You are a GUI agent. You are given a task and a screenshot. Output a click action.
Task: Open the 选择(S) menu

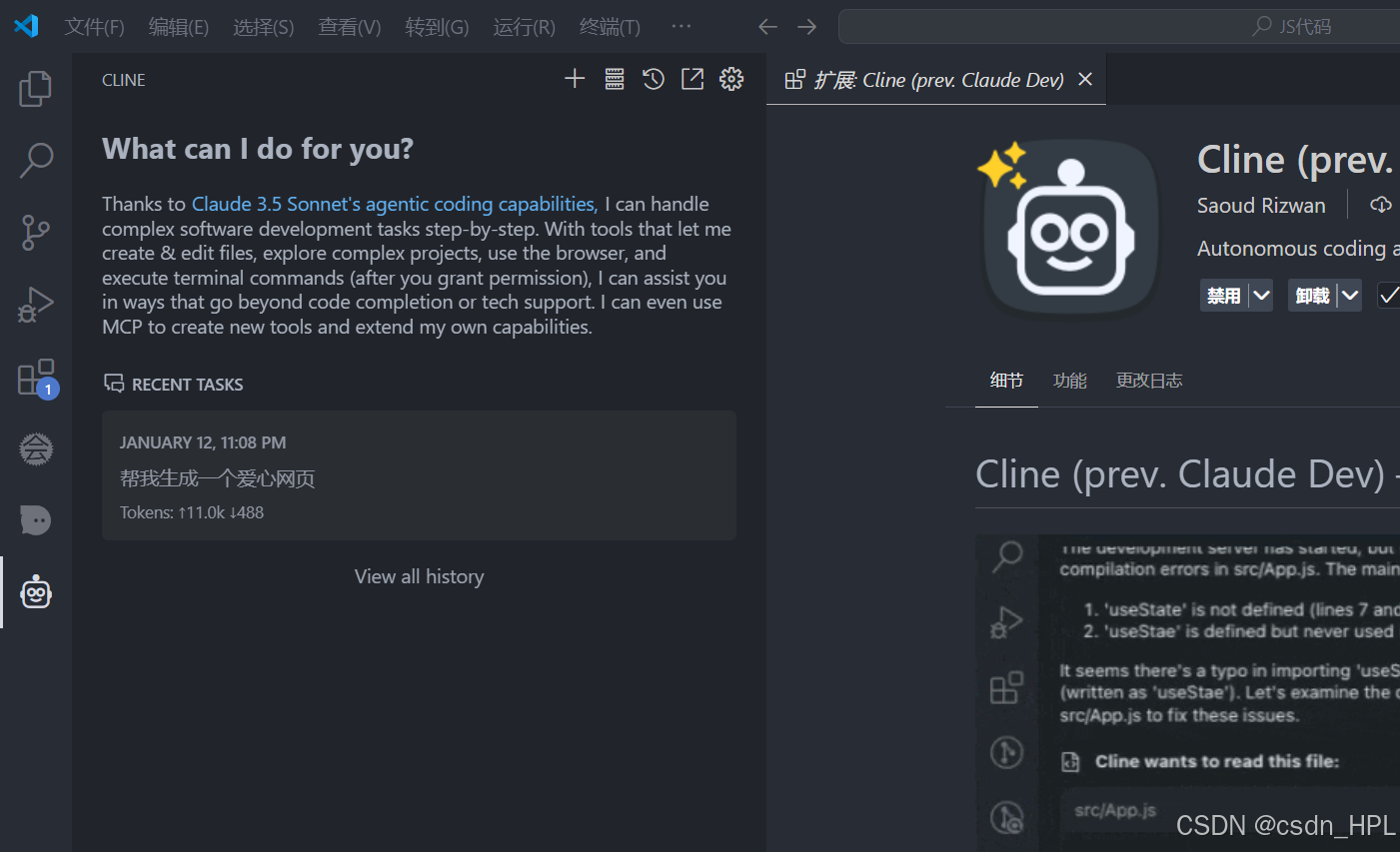click(264, 27)
